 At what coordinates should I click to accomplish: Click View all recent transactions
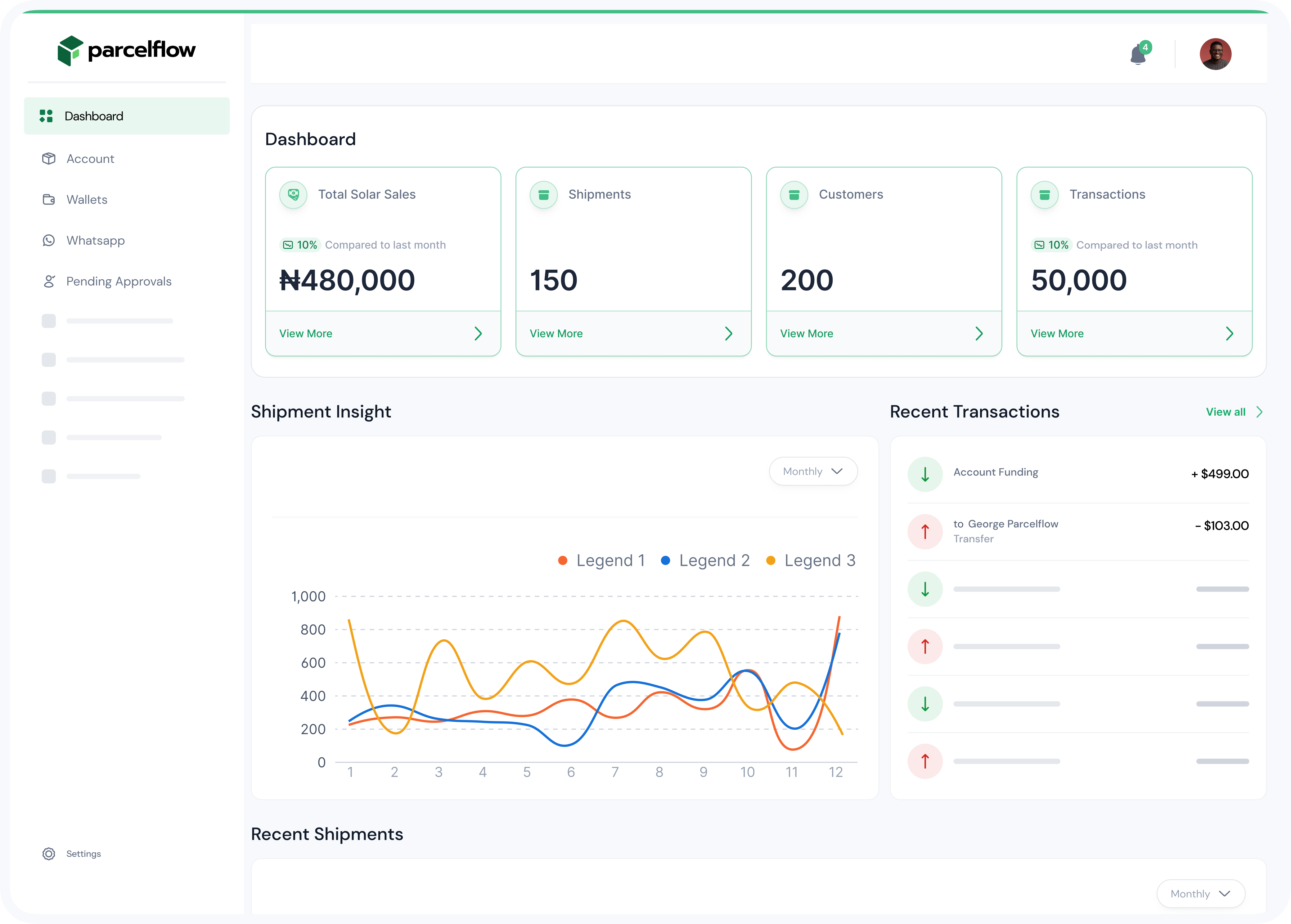1226,411
